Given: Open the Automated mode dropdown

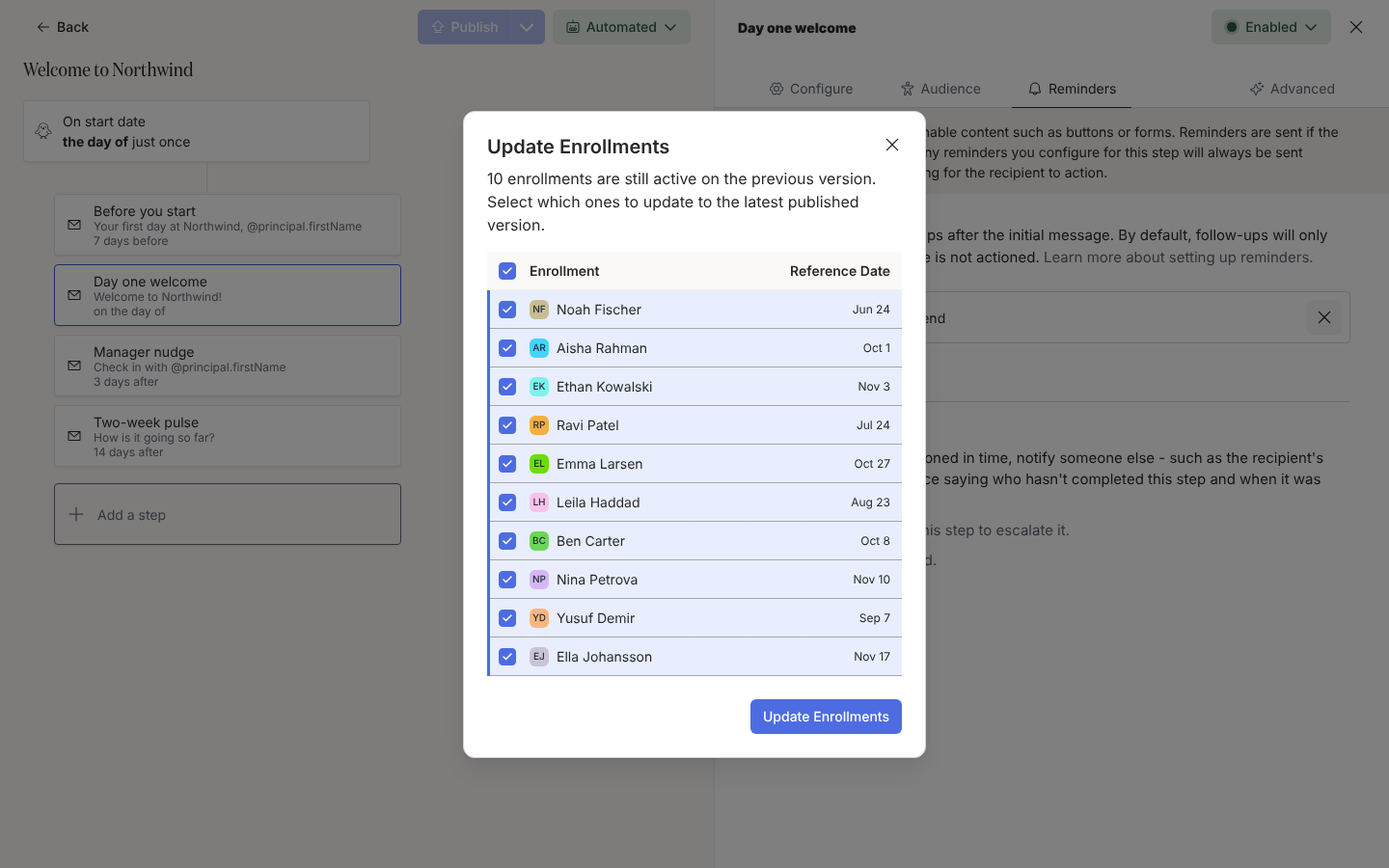Looking at the screenshot, I should (621, 27).
